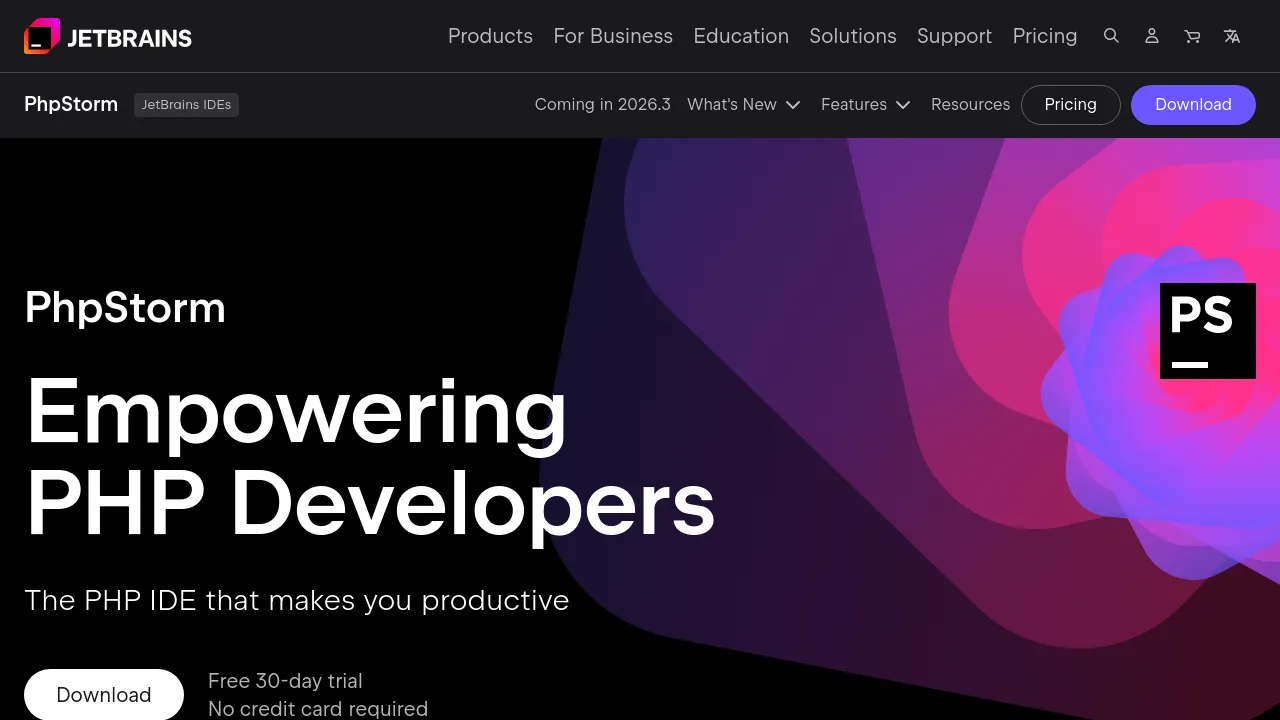
Task: Open Pricing in the top navigation
Action: click(x=1045, y=36)
